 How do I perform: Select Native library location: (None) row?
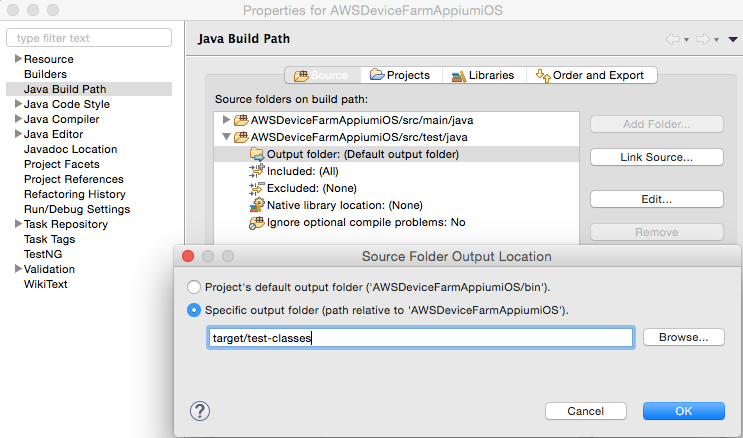click(x=397, y=205)
